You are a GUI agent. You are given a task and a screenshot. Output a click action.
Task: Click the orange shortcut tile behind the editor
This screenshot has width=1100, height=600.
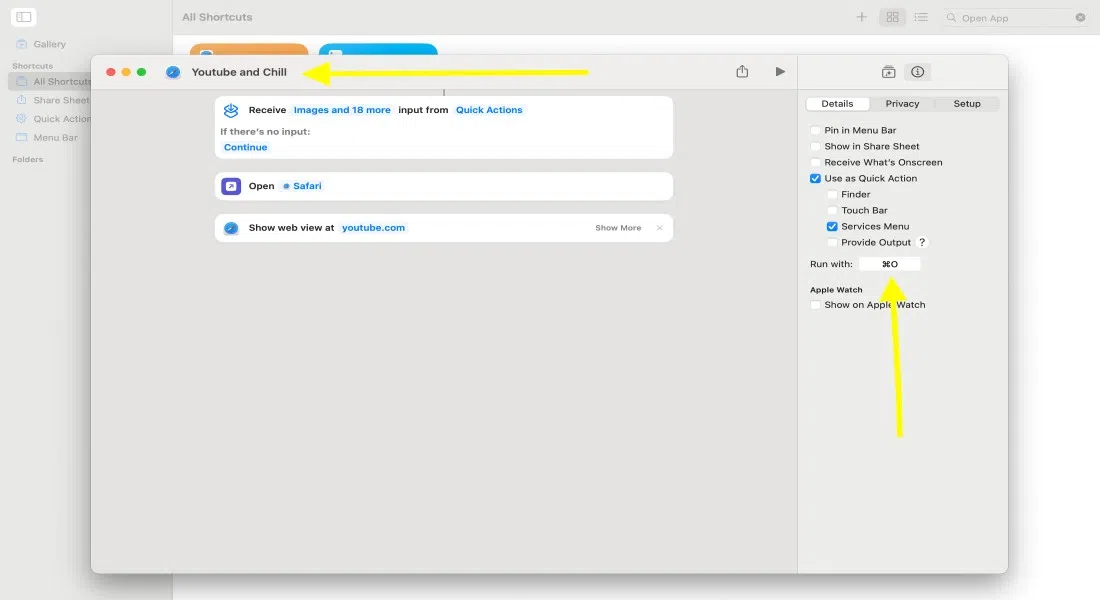tap(249, 49)
